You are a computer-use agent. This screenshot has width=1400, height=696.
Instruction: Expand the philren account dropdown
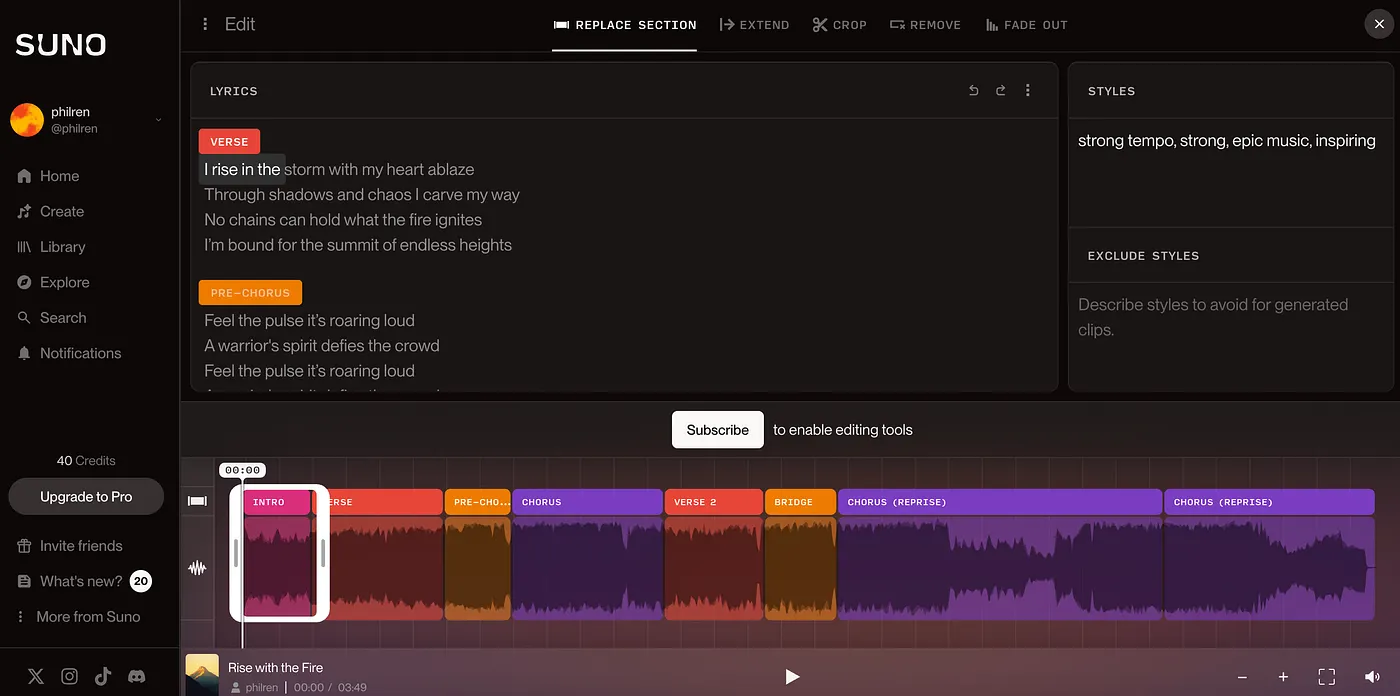pos(158,120)
